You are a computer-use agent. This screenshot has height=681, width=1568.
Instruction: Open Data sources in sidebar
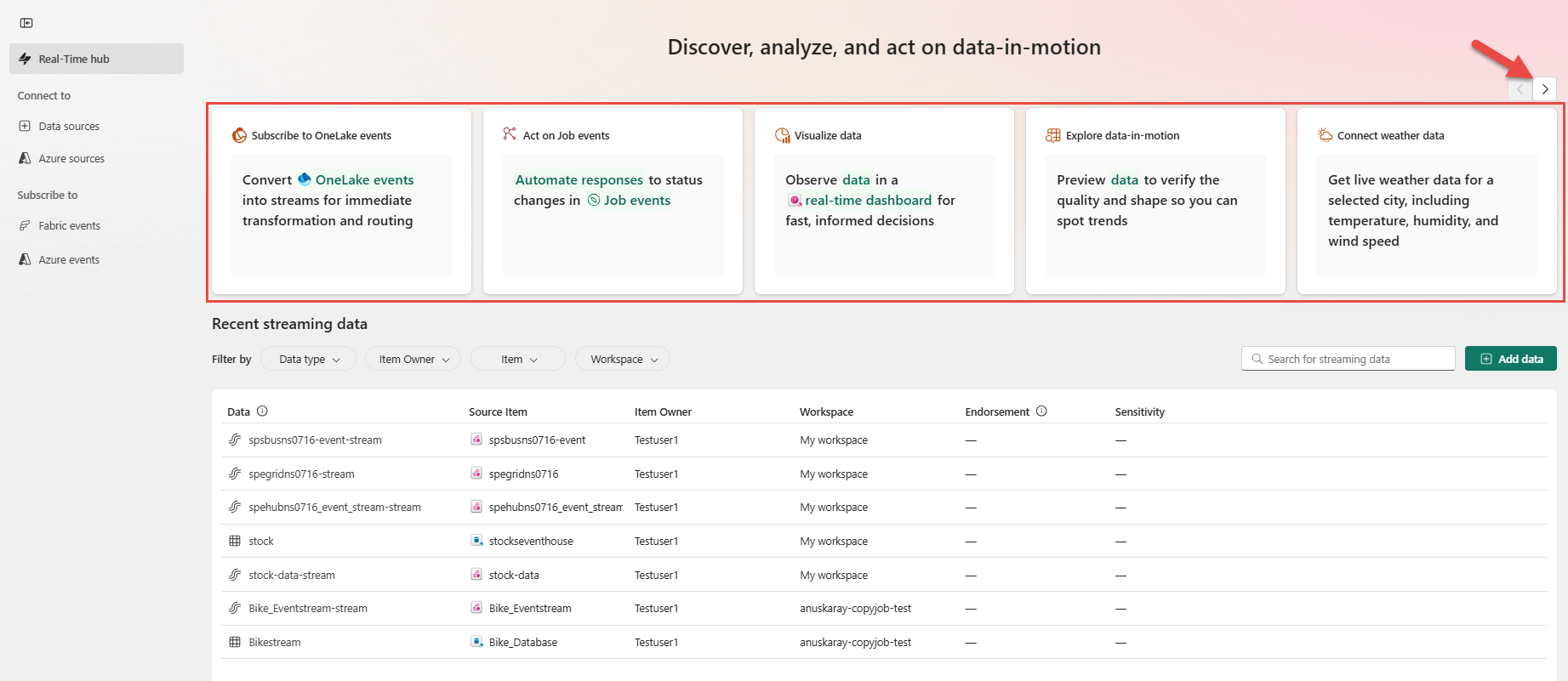(x=69, y=127)
